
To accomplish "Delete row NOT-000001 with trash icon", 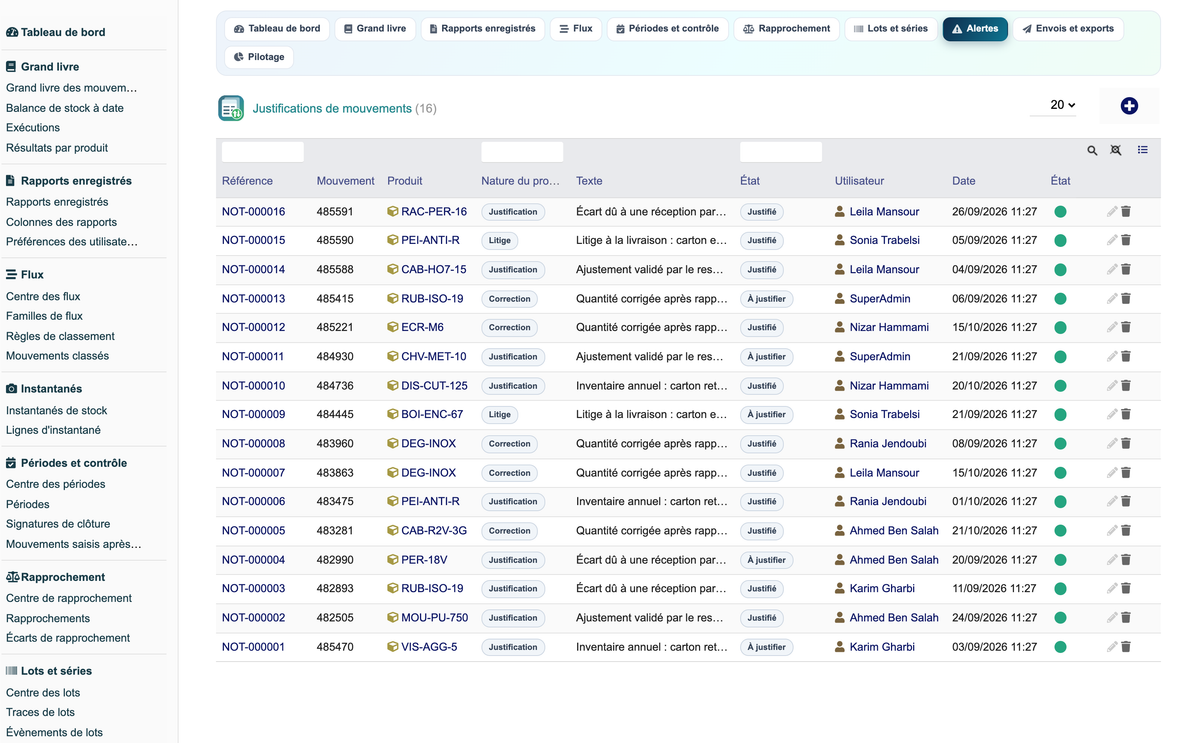I will pos(1126,647).
